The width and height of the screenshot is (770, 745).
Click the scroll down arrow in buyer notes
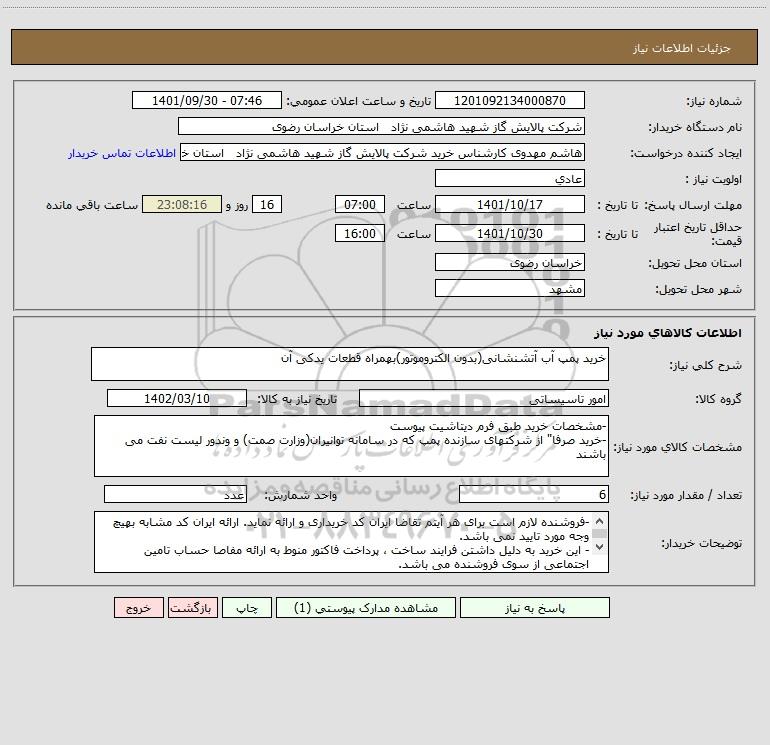tap(599, 547)
